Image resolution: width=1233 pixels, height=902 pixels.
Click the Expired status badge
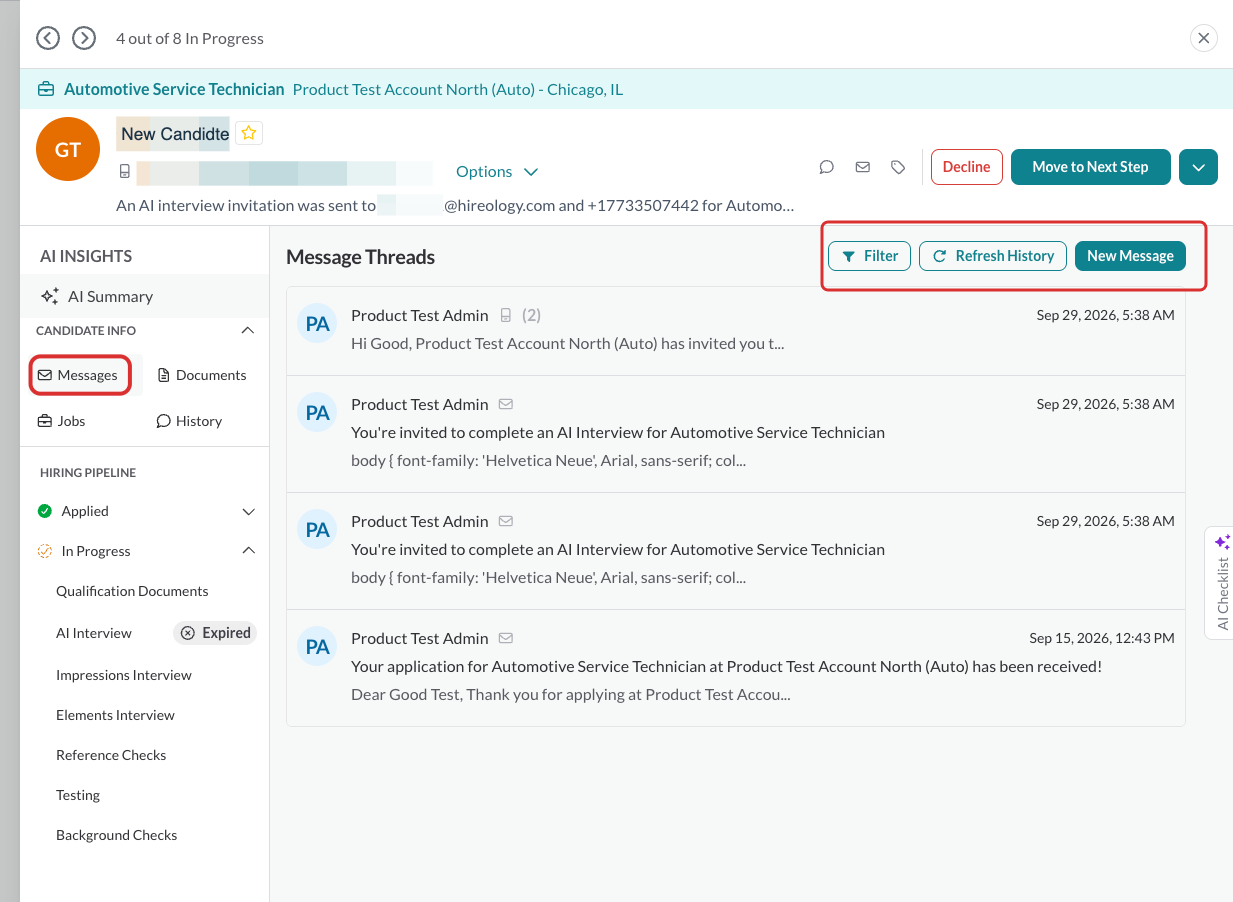coord(215,633)
